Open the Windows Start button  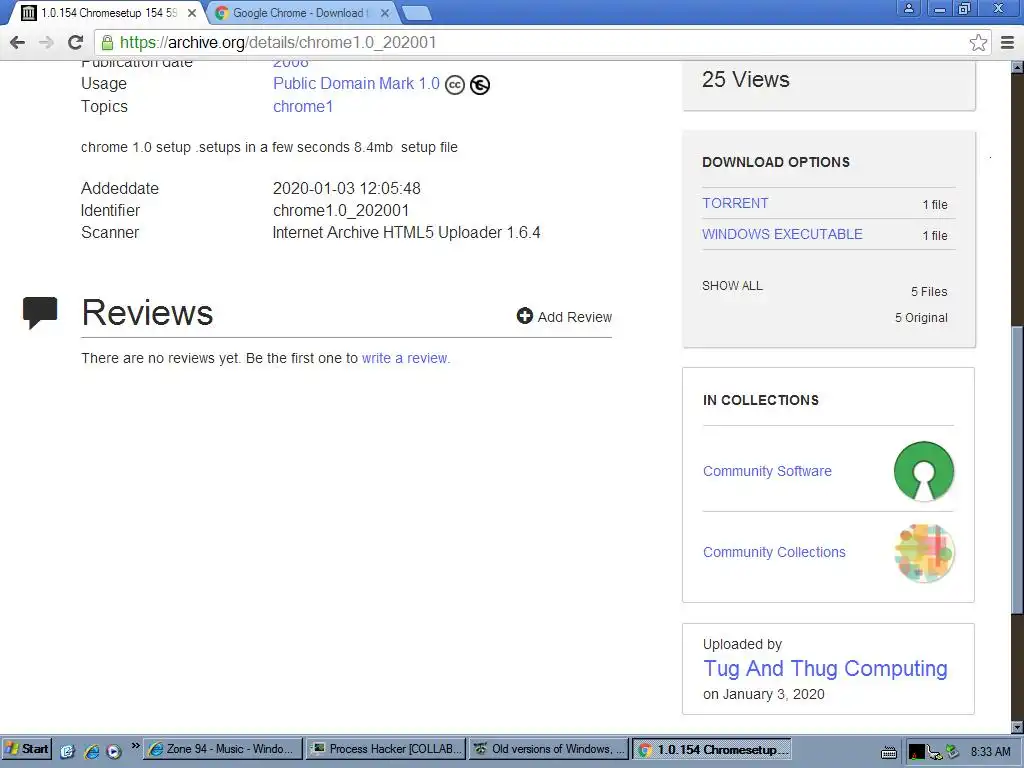tap(27, 749)
